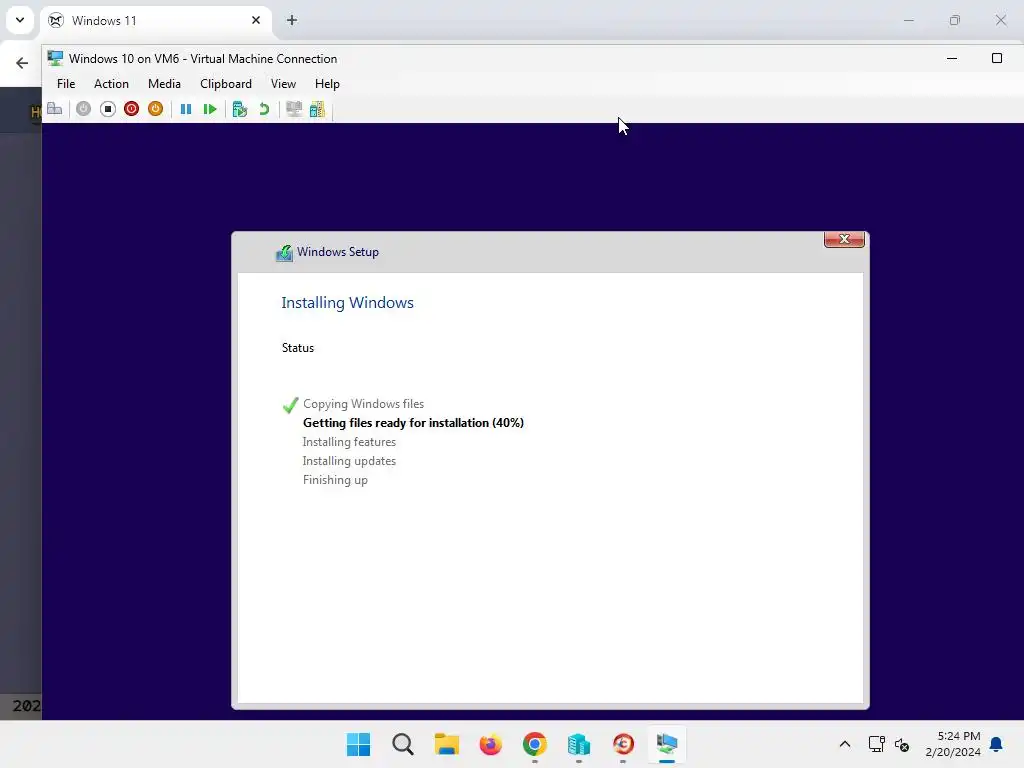Switch to the Windows 11 browser tab

point(156,21)
